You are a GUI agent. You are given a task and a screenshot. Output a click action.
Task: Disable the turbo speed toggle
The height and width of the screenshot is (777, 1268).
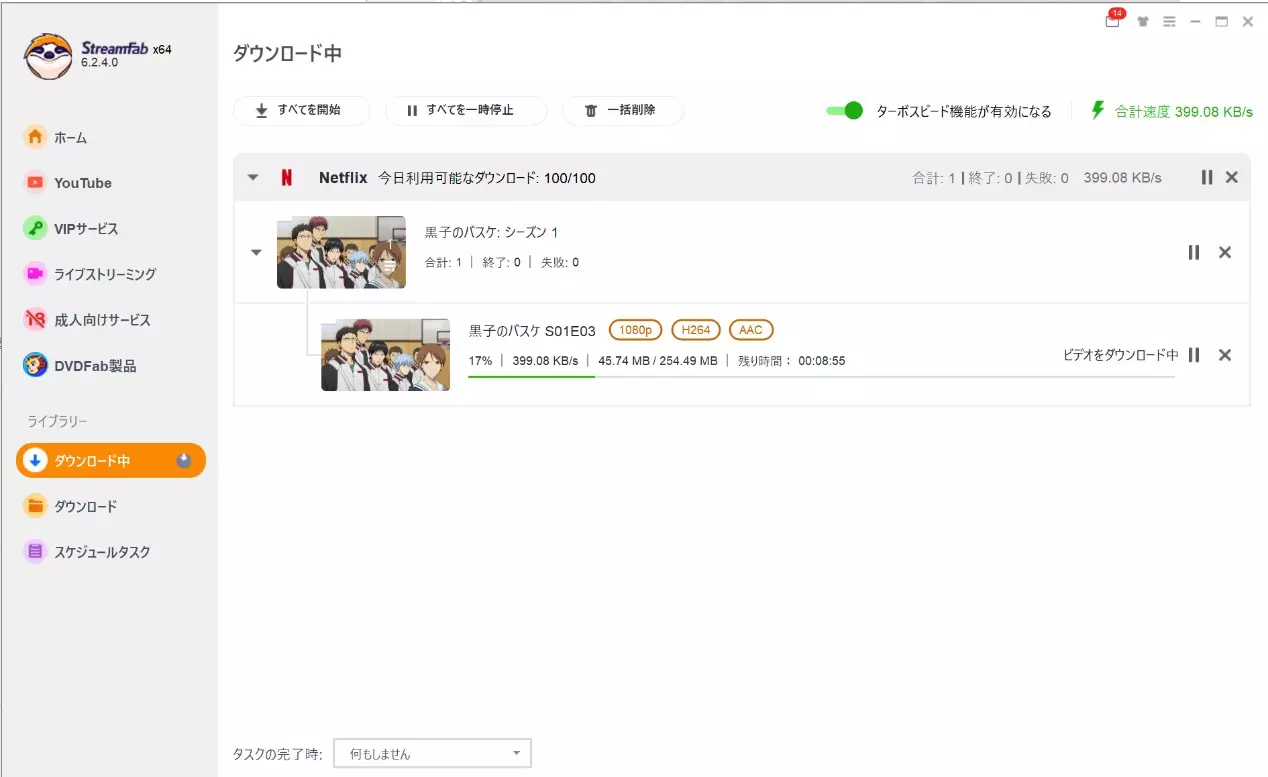(844, 111)
